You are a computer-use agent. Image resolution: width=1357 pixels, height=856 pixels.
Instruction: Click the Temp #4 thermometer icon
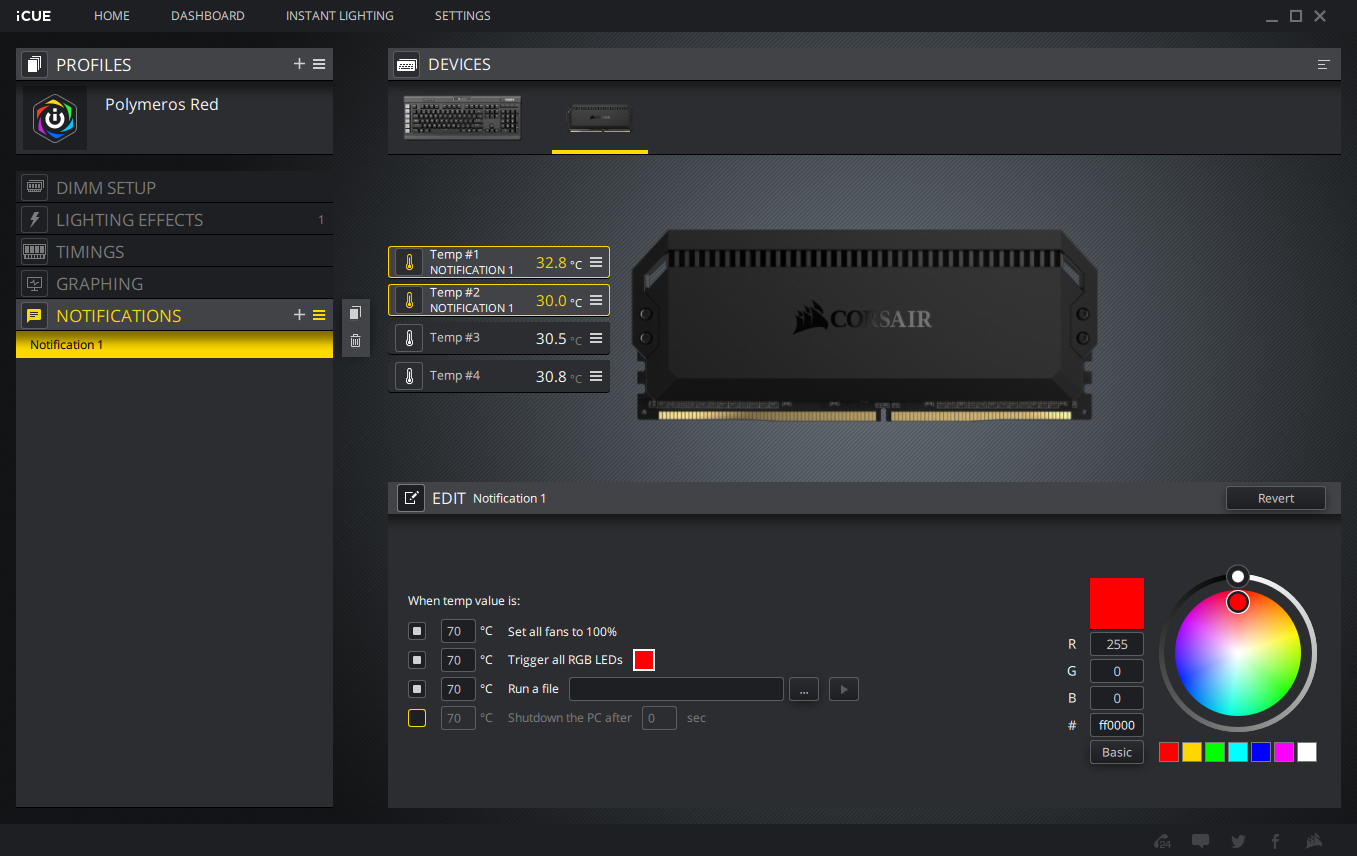pos(409,376)
